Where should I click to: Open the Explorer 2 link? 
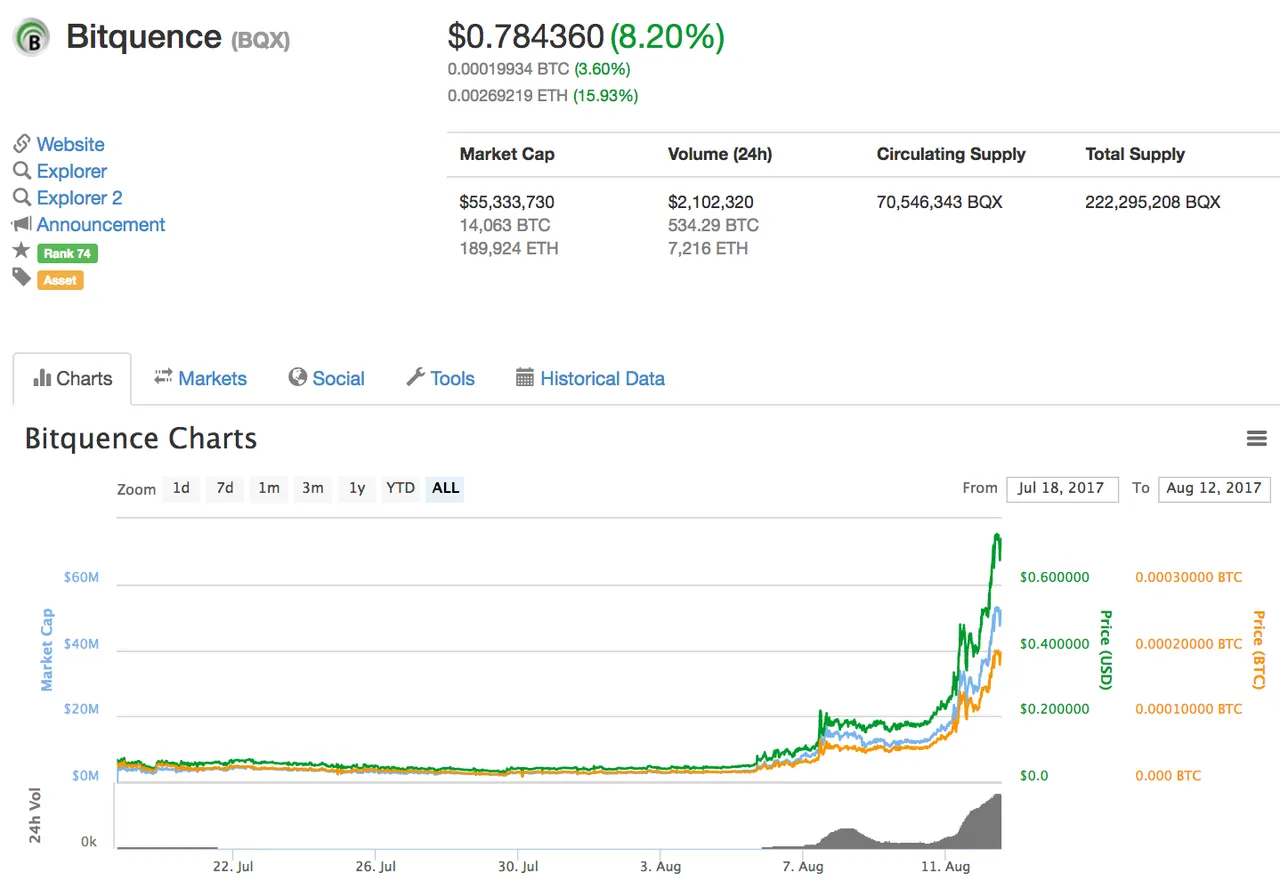pyautogui.click(x=79, y=198)
